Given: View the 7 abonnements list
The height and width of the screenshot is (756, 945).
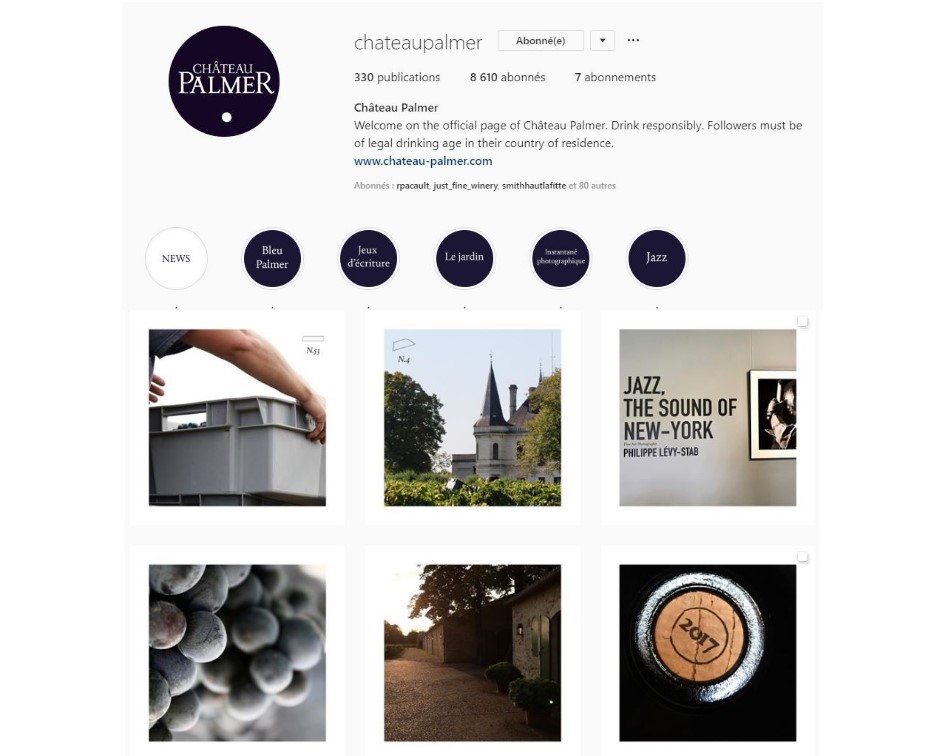Looking at the screenshot, I should point(615,77).
